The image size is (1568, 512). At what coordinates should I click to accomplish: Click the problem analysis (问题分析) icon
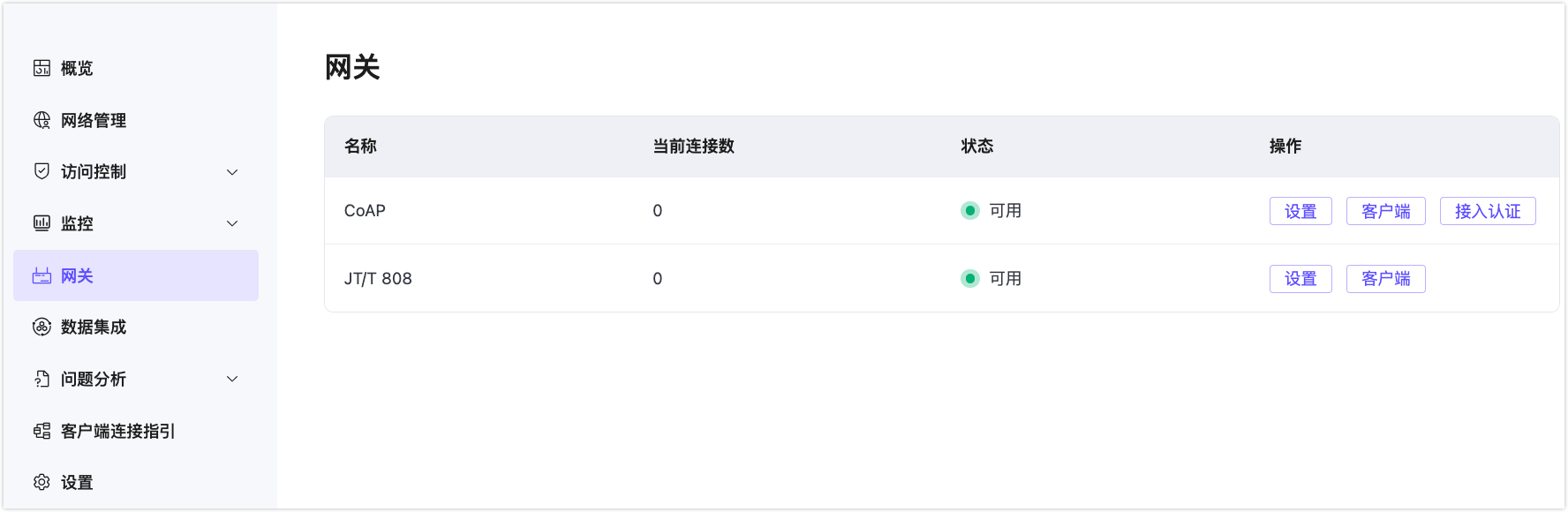[41, 379]
